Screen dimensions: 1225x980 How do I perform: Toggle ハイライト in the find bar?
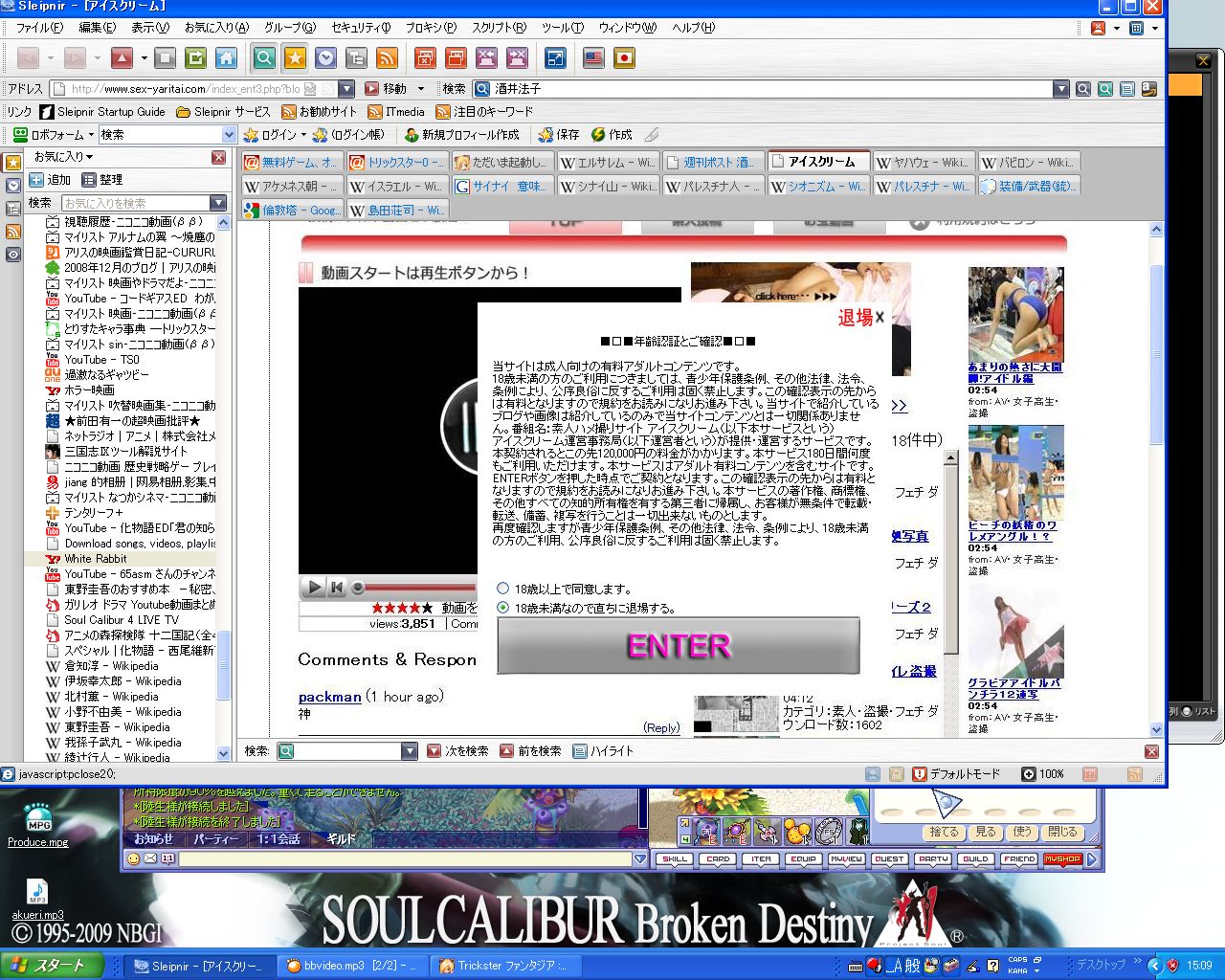click(603, 751)
